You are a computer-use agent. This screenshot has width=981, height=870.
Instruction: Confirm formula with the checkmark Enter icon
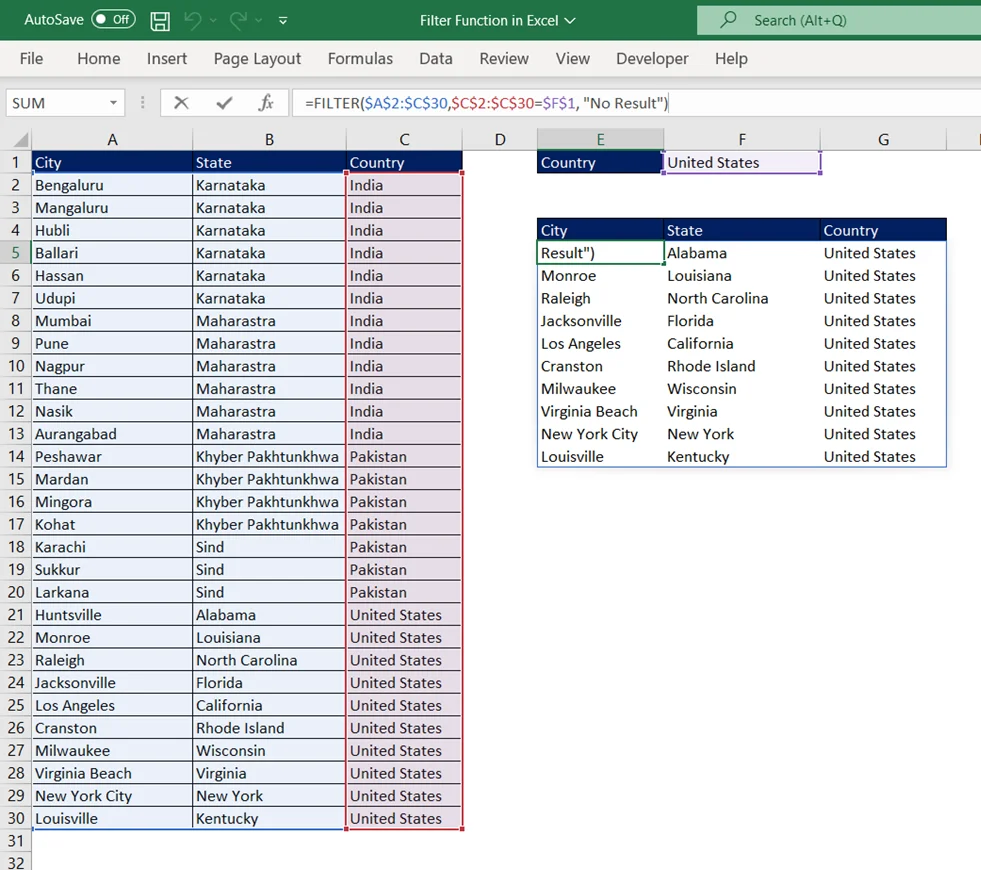224,103
